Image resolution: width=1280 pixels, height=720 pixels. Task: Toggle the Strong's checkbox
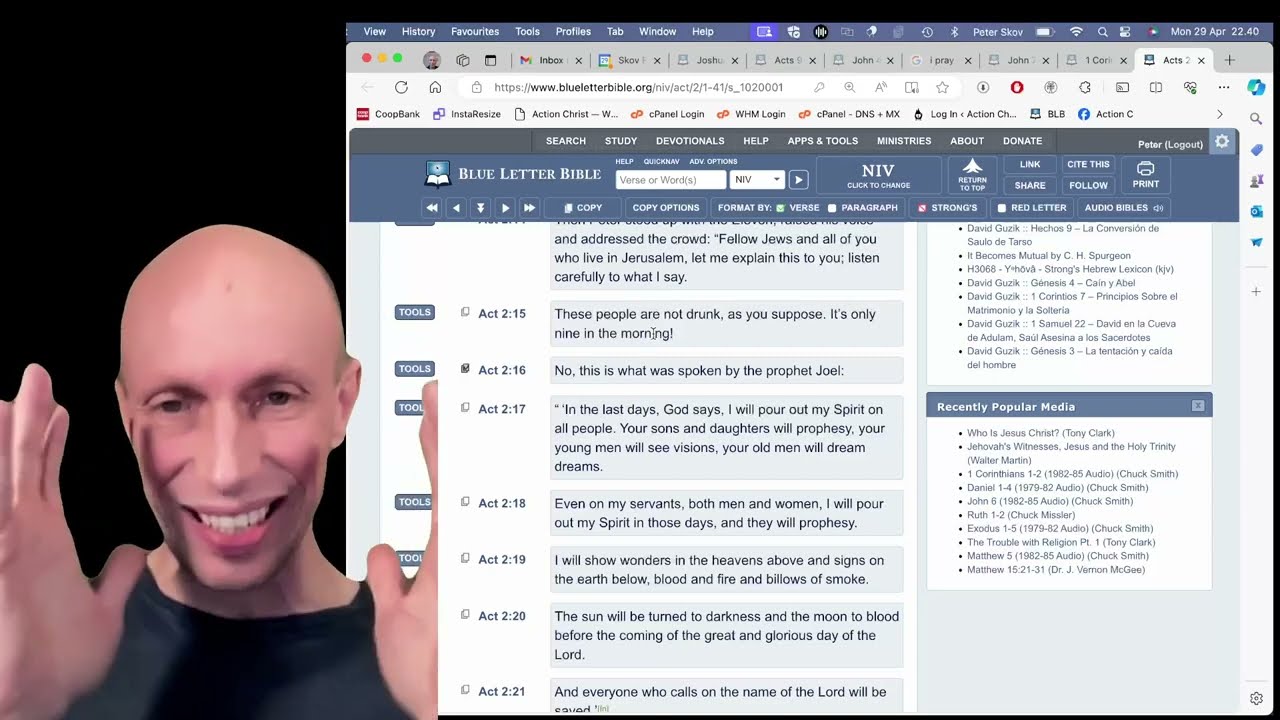pos(922,208)
